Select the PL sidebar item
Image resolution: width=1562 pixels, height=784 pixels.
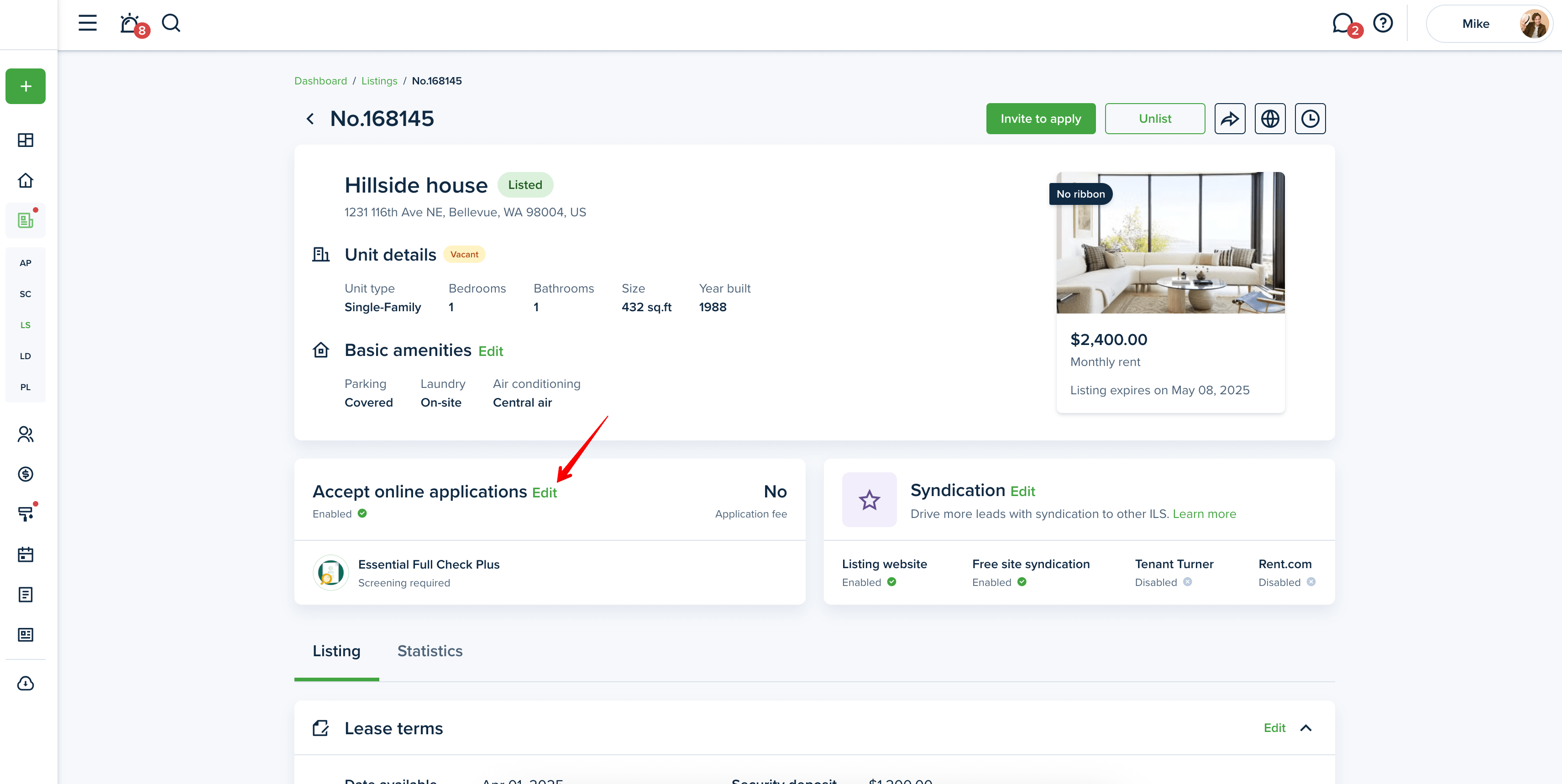26,387
